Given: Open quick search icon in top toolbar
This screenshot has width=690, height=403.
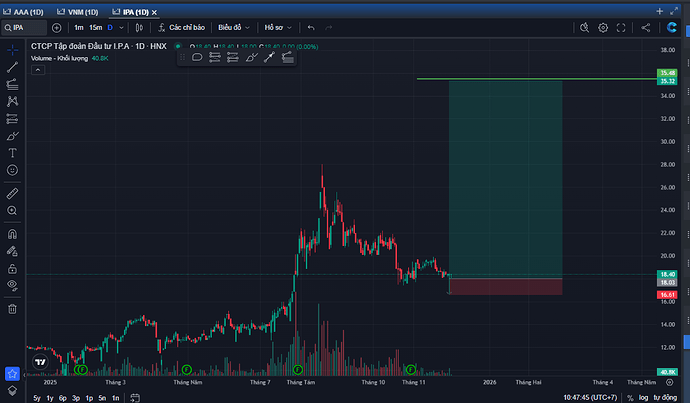Looking at the screenshot, I should click(584, 28).
